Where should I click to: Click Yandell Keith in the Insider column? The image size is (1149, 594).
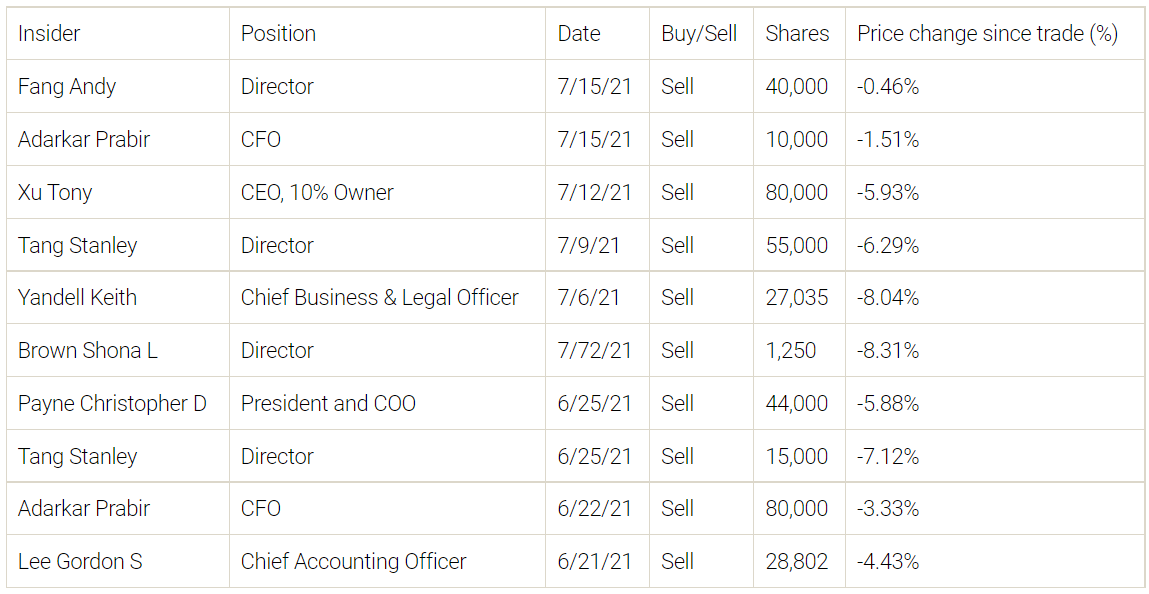coord(77,298)
